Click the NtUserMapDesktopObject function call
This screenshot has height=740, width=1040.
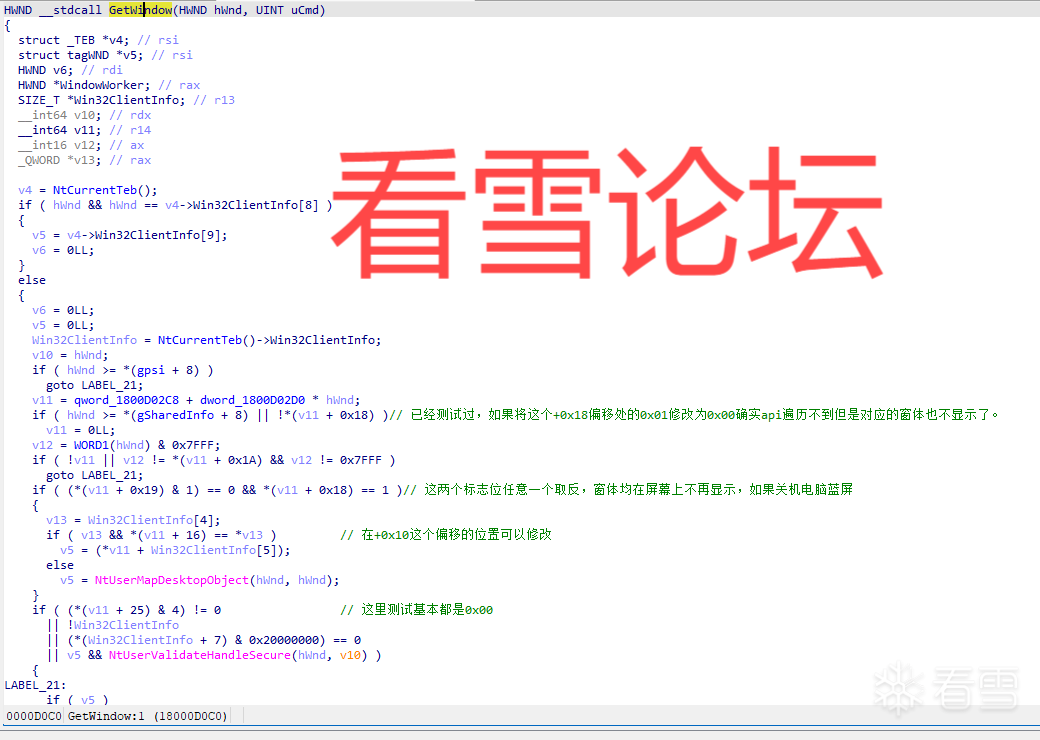[x=172, y=580]
